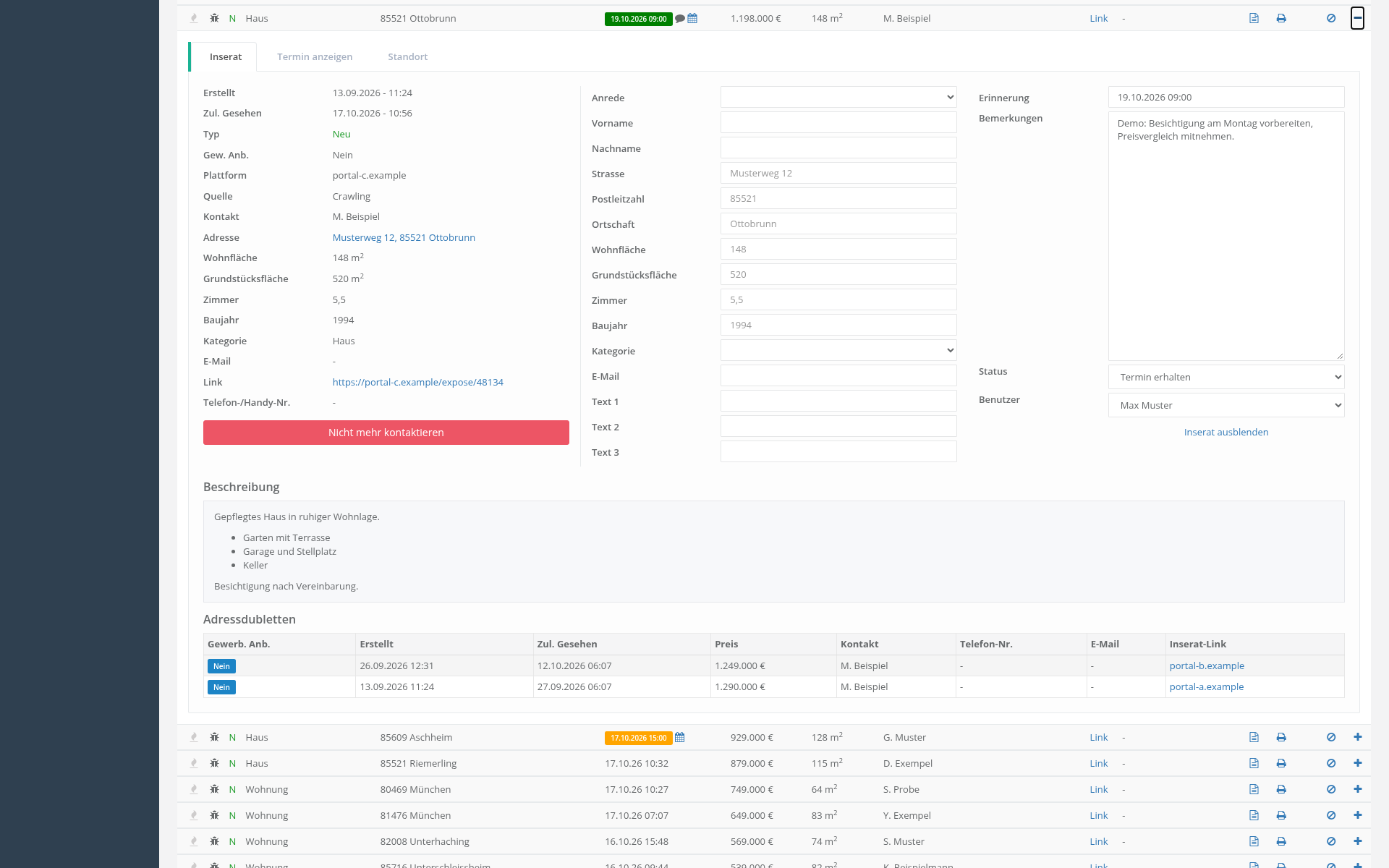This screenshot has height=868, width=1389.
Task: Click the print icon in the Ottobrunn row
Action: pos(1281,18)
